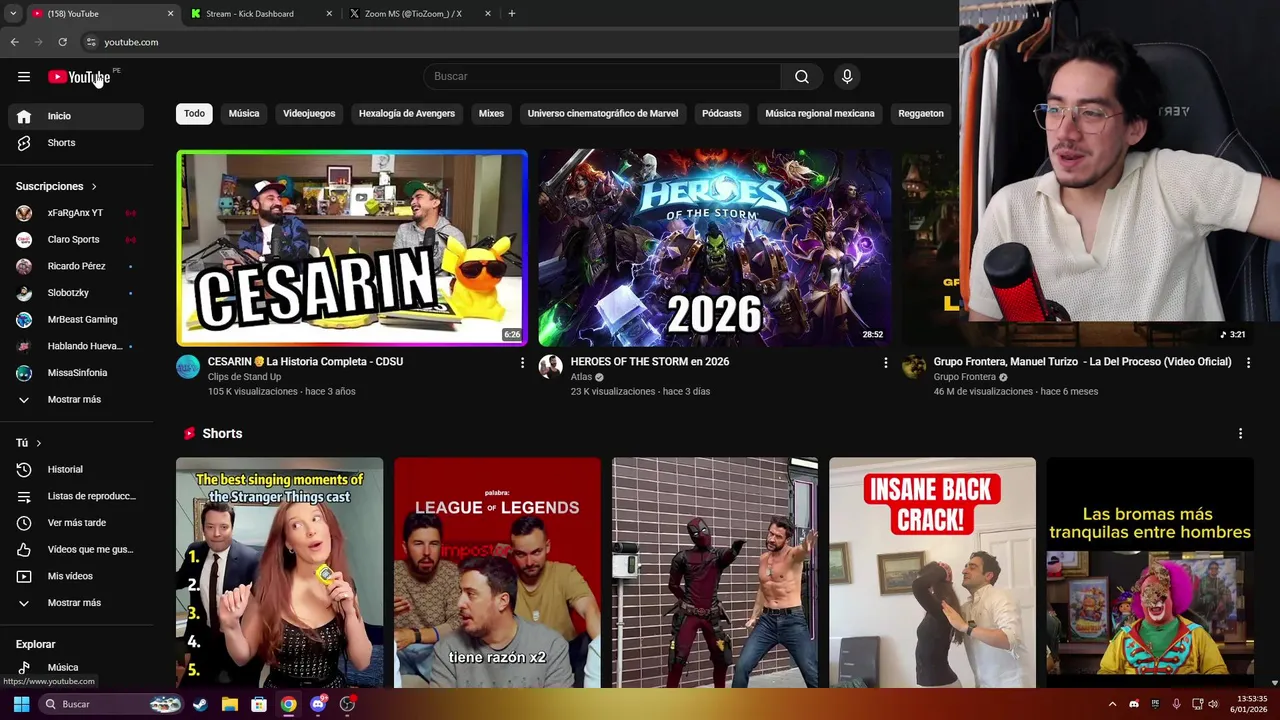Expand Suscripciones section chevron
The height and width of the screenshot is (720, 1280).
pyautogui.click(x=94, y=187)
